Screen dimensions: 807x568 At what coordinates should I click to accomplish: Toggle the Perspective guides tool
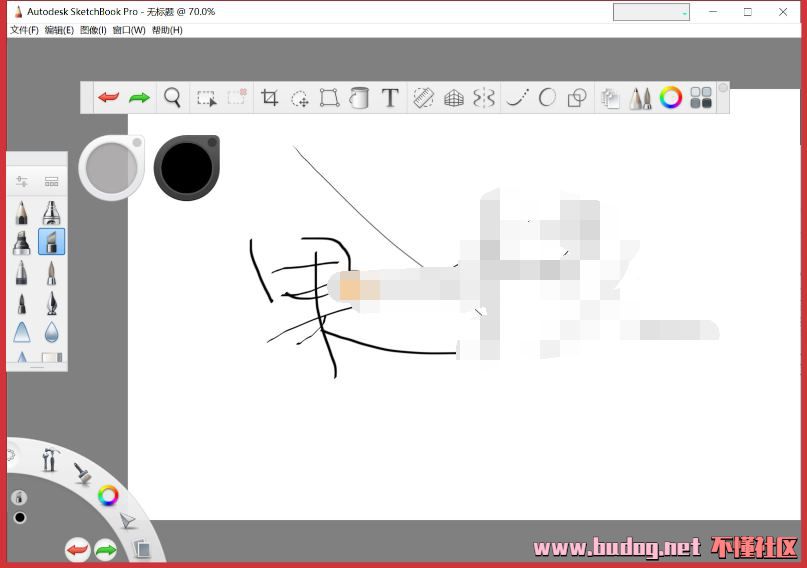[453, 98]
